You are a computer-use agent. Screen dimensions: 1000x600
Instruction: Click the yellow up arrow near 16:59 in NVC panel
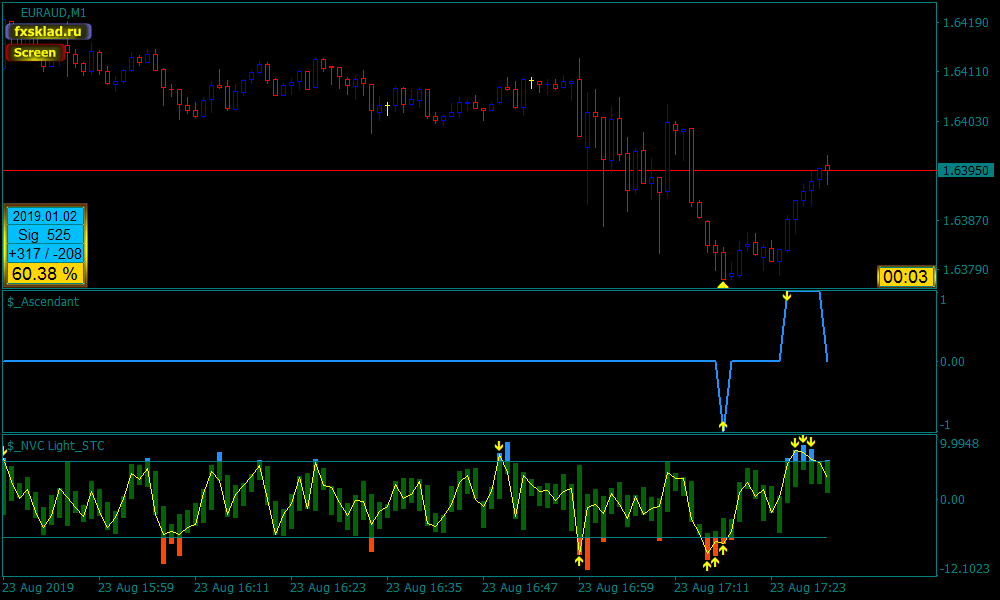pos(579,560)
